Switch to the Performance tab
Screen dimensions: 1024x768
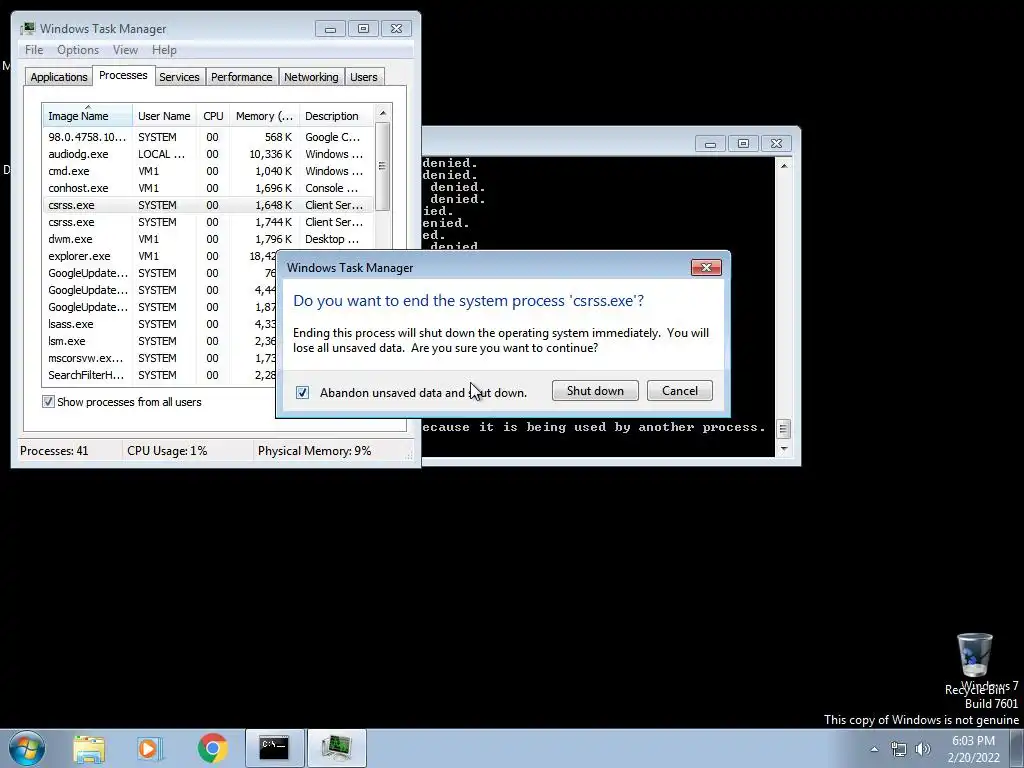pyautogui.click(x=242, y=77)
